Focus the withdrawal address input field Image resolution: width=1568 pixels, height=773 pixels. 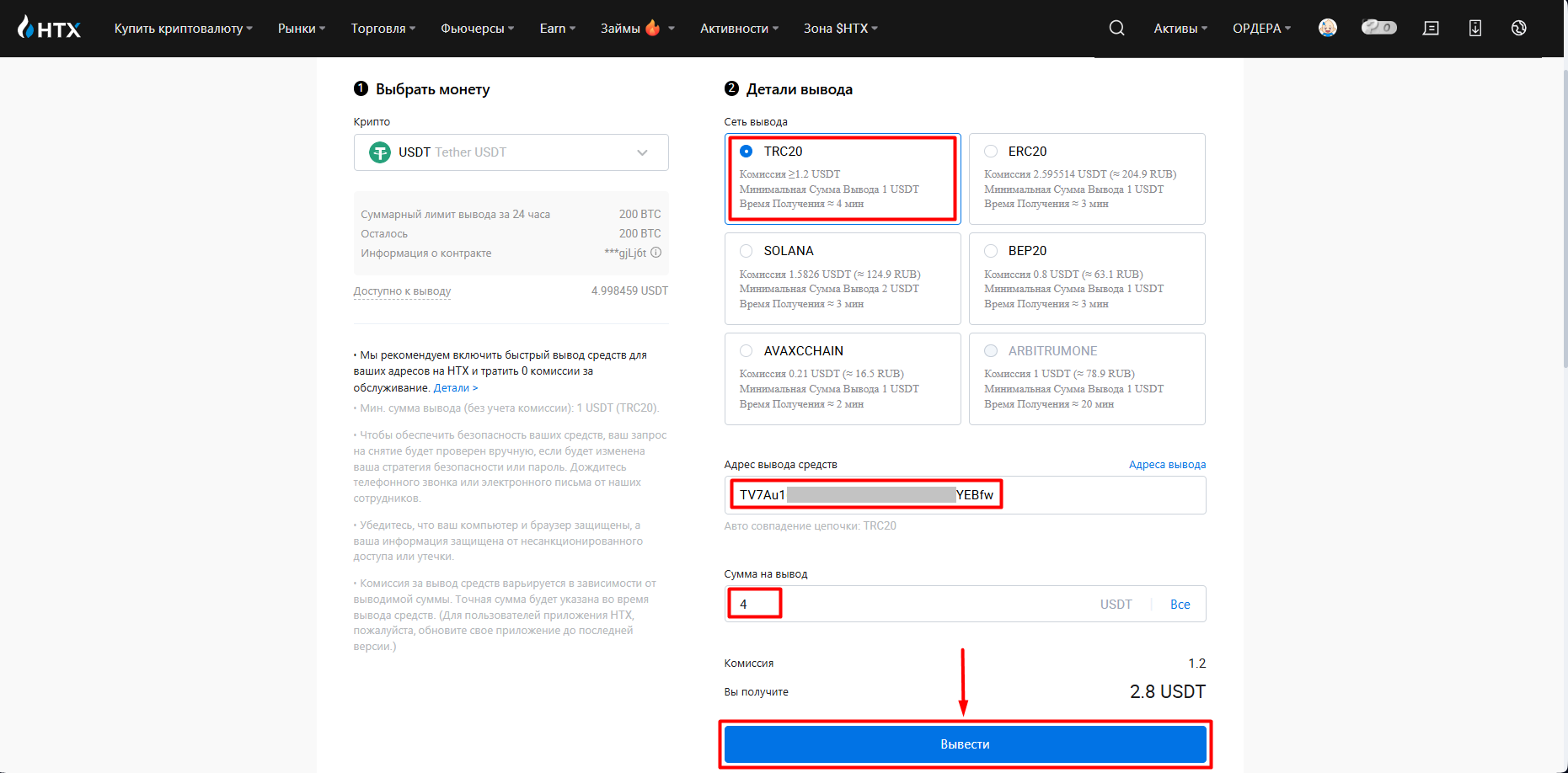tap(966, 495)
